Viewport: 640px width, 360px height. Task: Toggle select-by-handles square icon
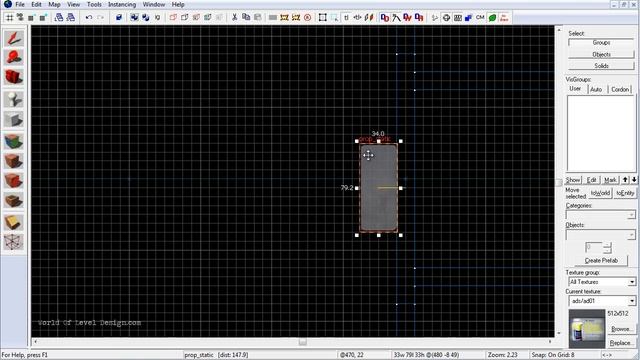click(322, 18)
